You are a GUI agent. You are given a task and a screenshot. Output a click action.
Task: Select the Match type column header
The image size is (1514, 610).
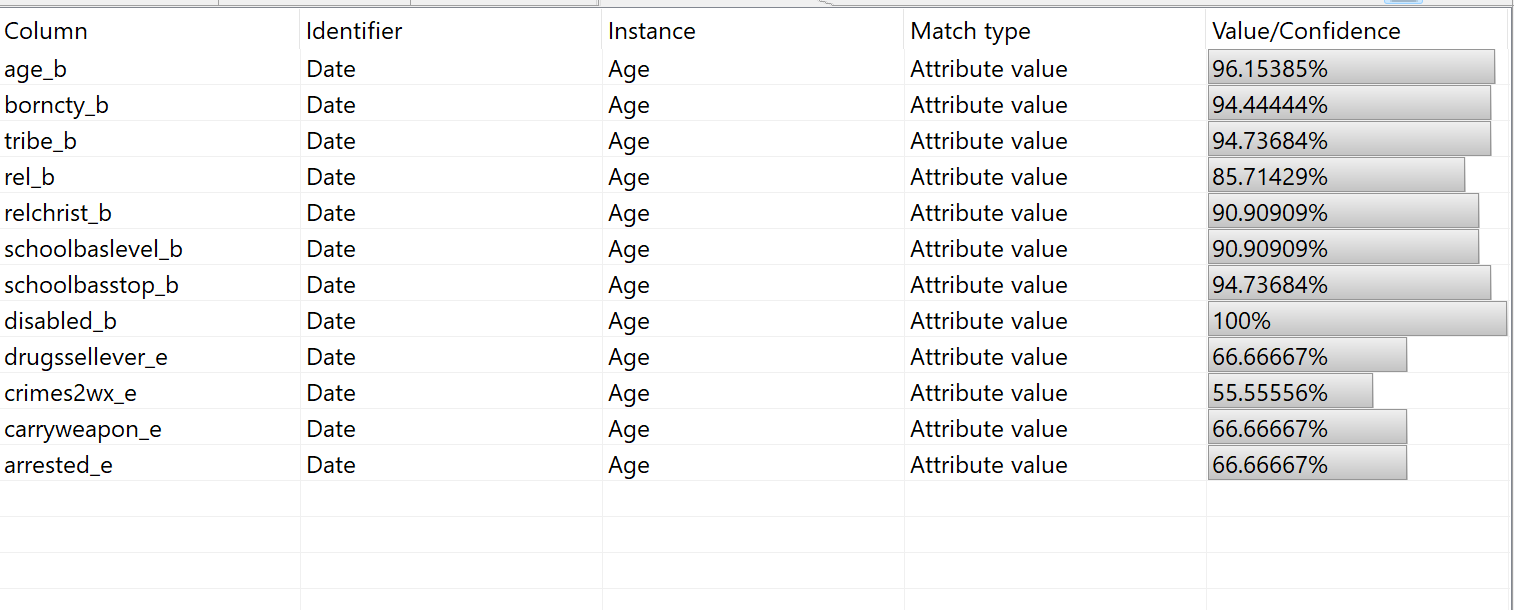tap(969, 31)
